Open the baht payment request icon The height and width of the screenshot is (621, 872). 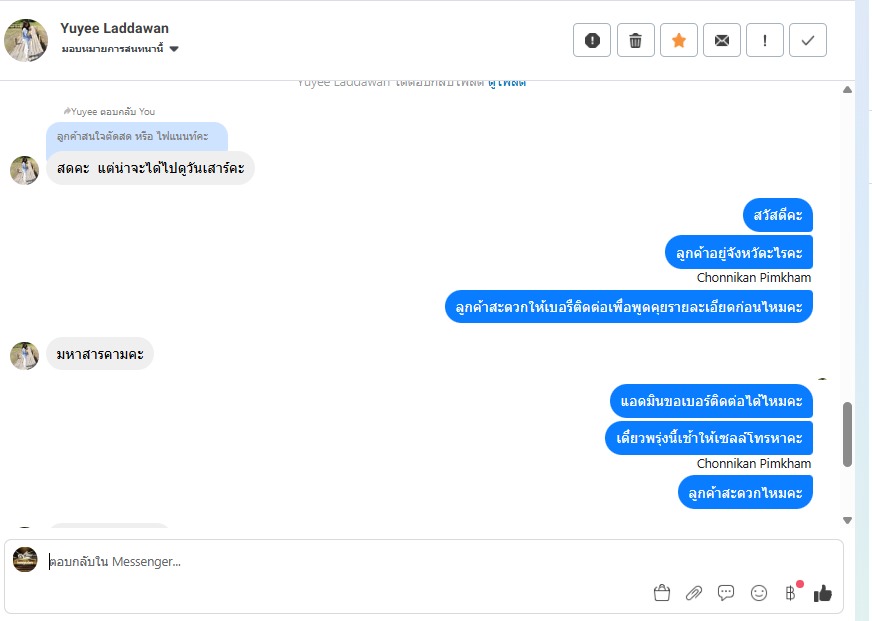tap(790, 593)
